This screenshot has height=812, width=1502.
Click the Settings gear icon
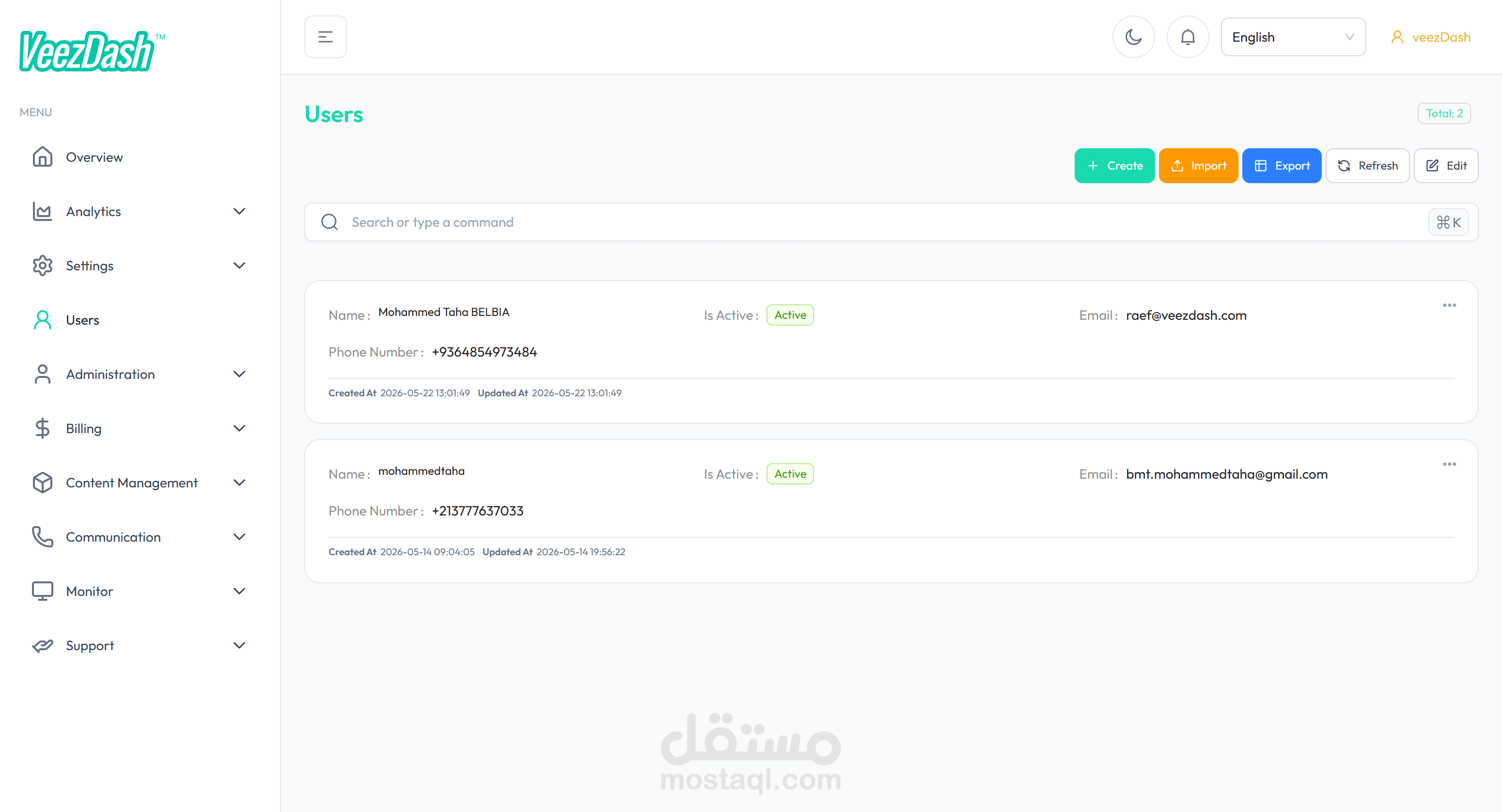pos(43,265)
